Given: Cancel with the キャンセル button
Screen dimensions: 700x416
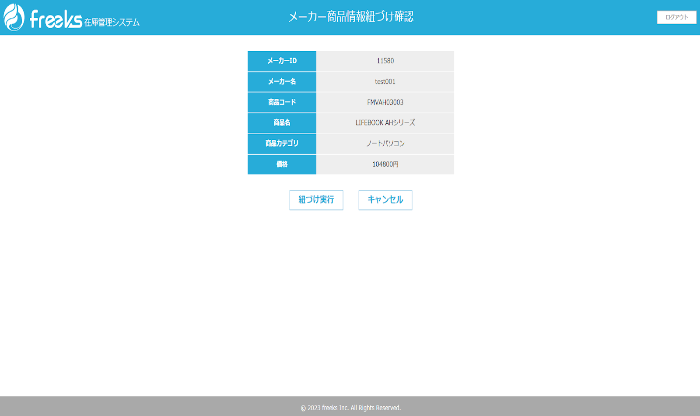Looking at the screenshot, I should tap(385, 200).
